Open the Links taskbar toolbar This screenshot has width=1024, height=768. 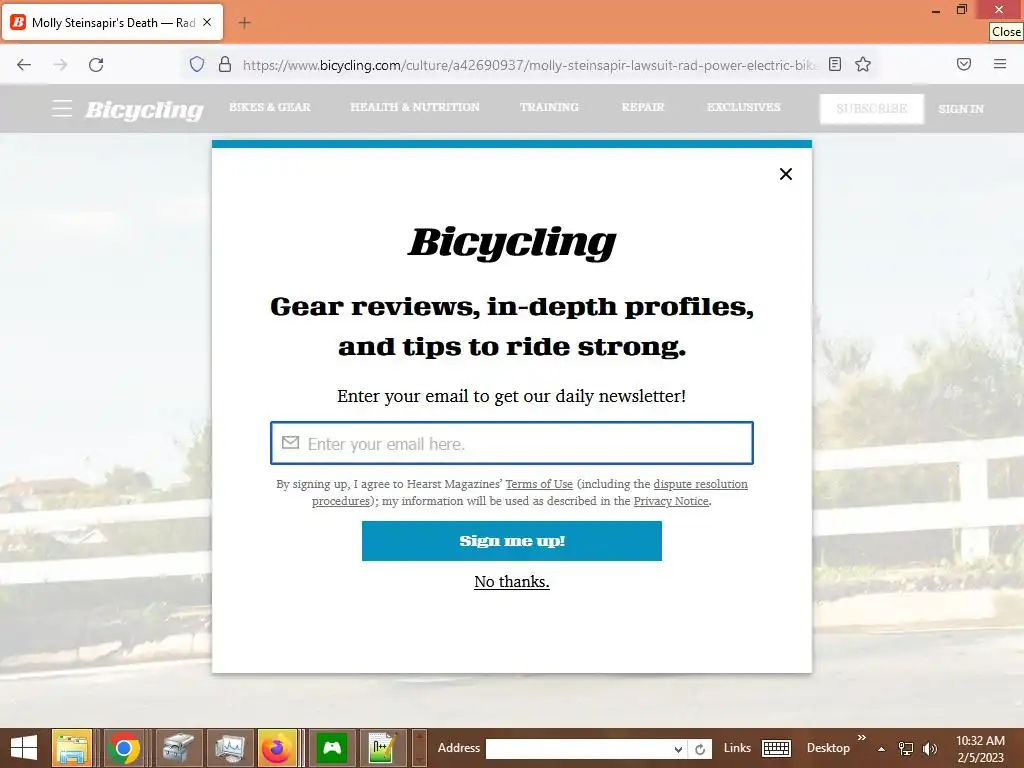[737, 748]
